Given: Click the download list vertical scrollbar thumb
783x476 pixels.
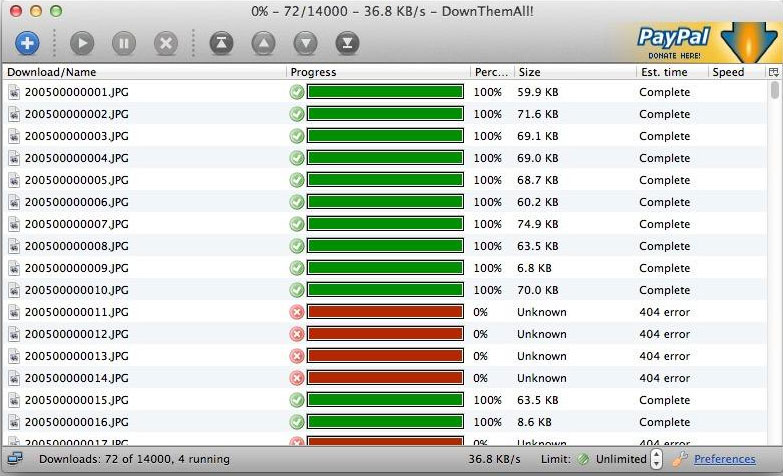Looking at the screenshot, I should pyautogui.click(x=775, y=90).
